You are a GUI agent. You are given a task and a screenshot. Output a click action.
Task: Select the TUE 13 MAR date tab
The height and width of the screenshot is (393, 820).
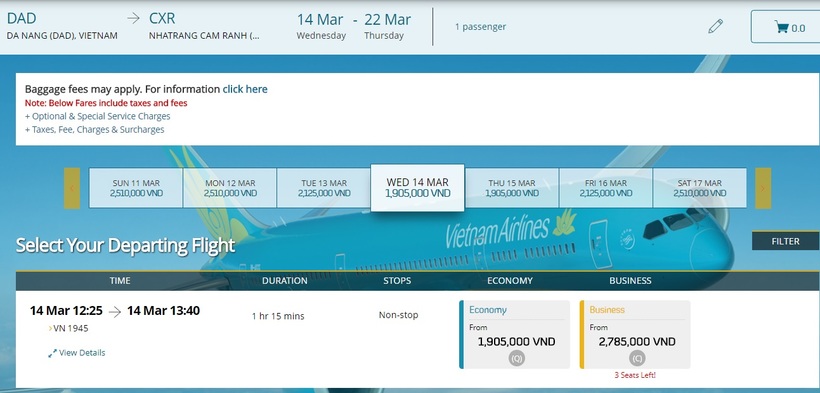coord(324,188)
